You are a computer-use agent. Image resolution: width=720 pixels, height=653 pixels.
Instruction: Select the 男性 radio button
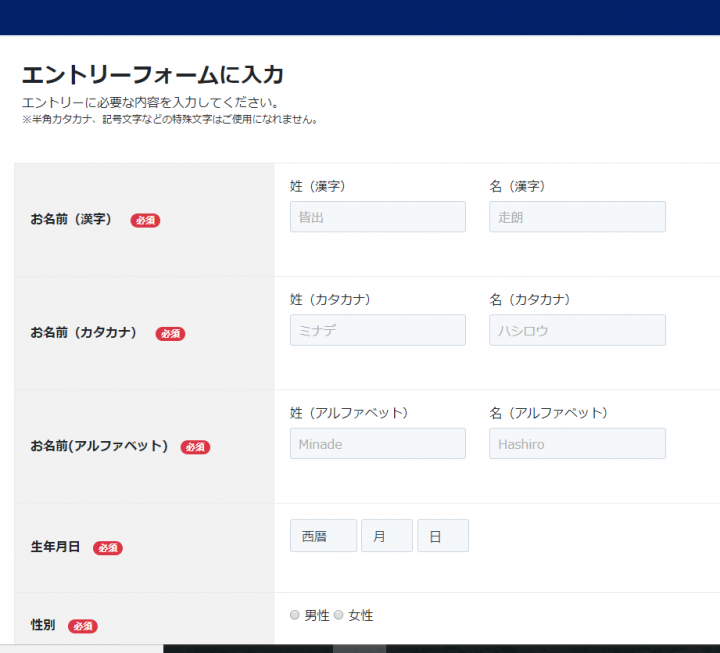295,616
